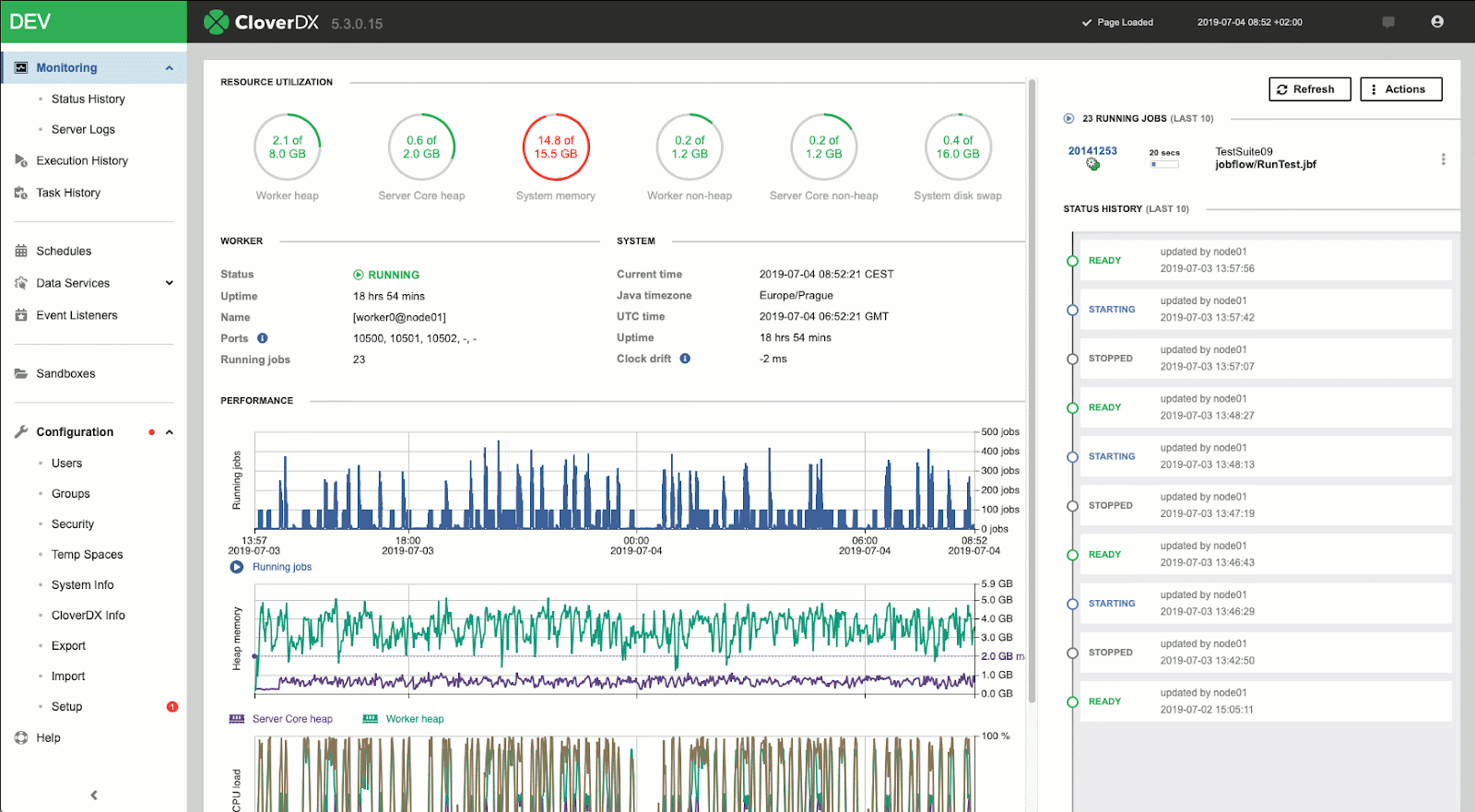Open three-dot menu for job 20141253
Viewport: 1475px width, 812px height.
tap(1443, 159)
